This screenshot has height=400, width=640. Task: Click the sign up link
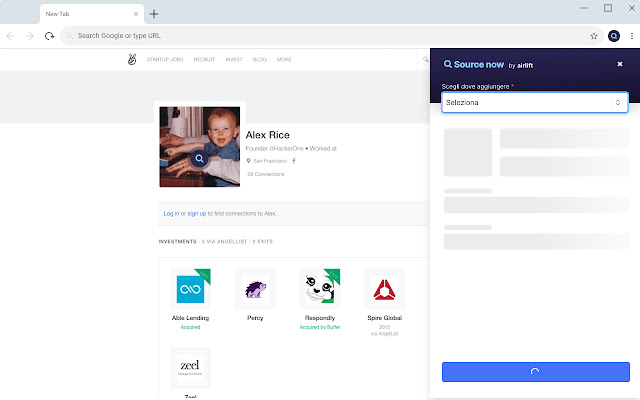197,213
